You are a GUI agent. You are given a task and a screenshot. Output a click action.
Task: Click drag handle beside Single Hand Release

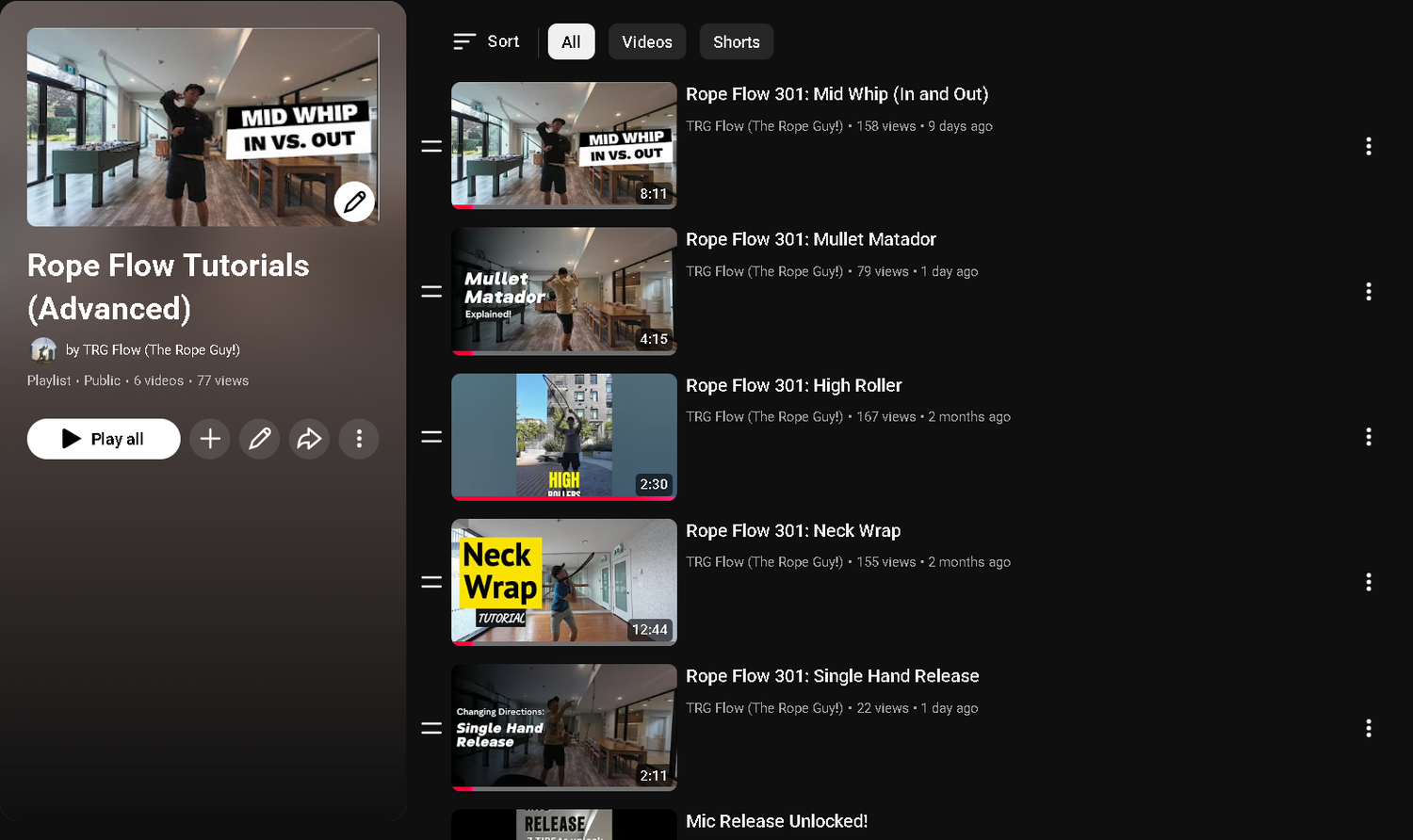click(431, 728)
